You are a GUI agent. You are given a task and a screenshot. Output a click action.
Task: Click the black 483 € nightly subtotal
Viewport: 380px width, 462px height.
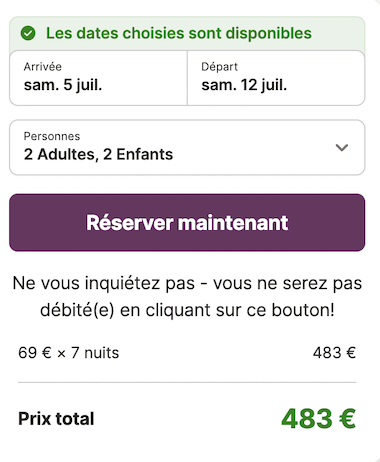334,353
